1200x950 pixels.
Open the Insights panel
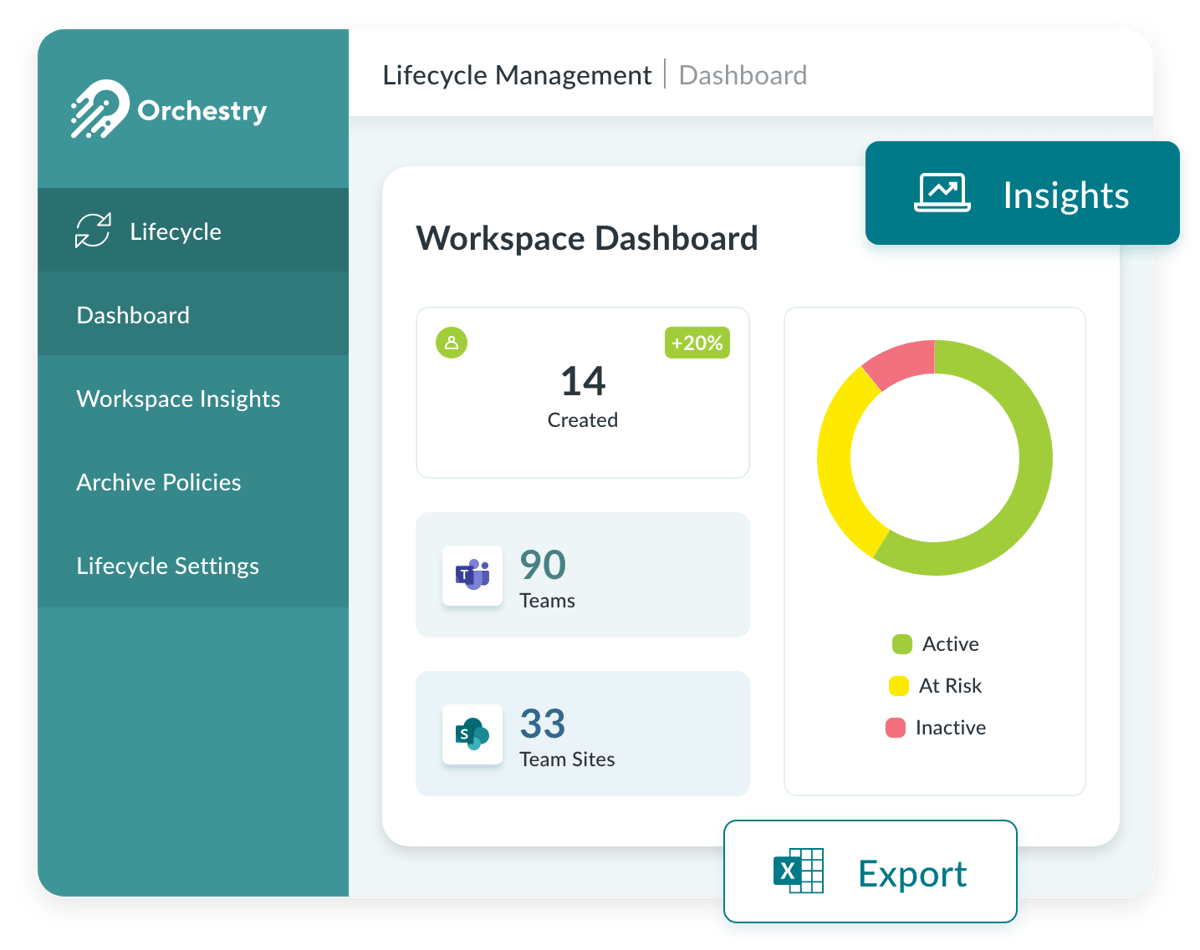(1030, 194)
